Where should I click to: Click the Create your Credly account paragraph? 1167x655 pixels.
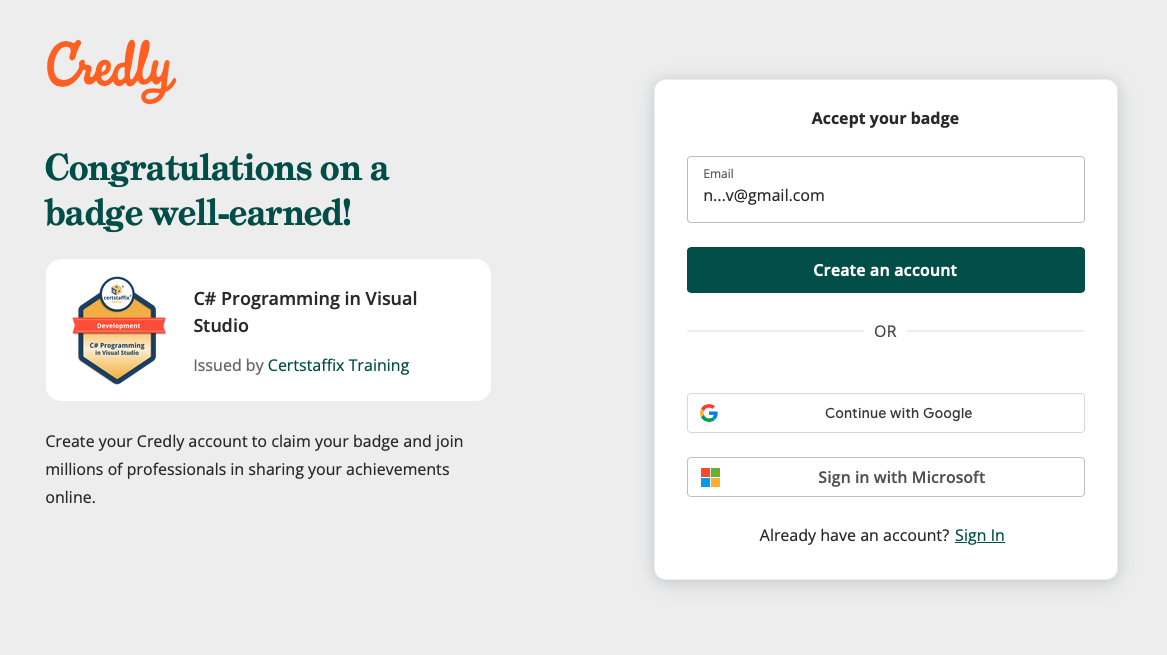(254, 468)
